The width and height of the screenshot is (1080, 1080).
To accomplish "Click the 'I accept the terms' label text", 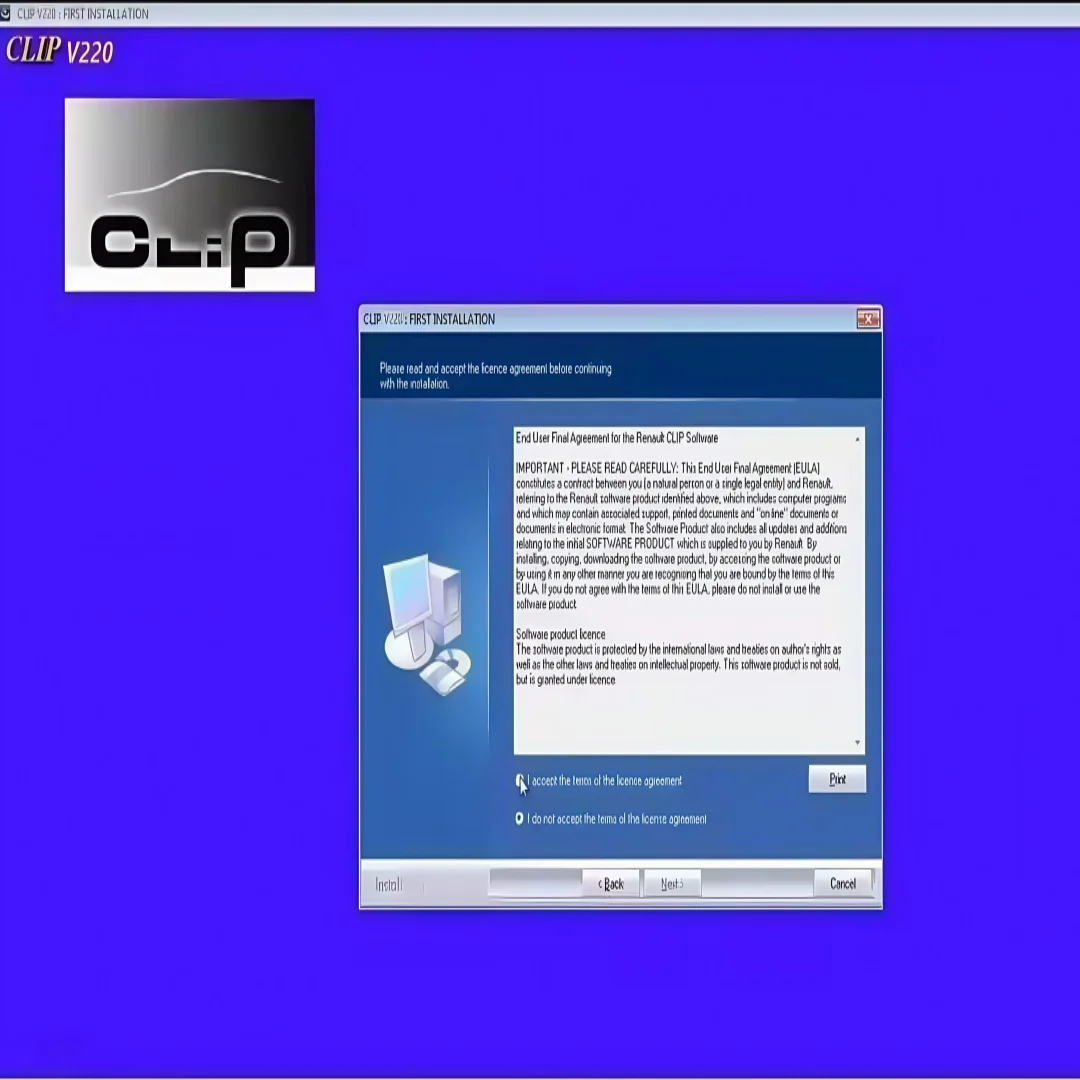I will point(605,780).
